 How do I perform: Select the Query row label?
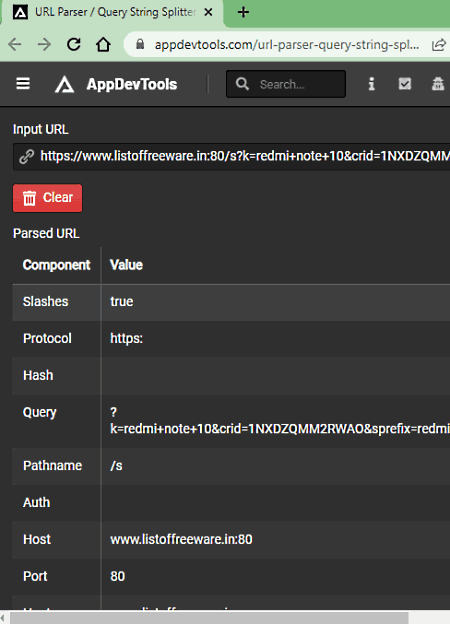click(x=39, y=413)
